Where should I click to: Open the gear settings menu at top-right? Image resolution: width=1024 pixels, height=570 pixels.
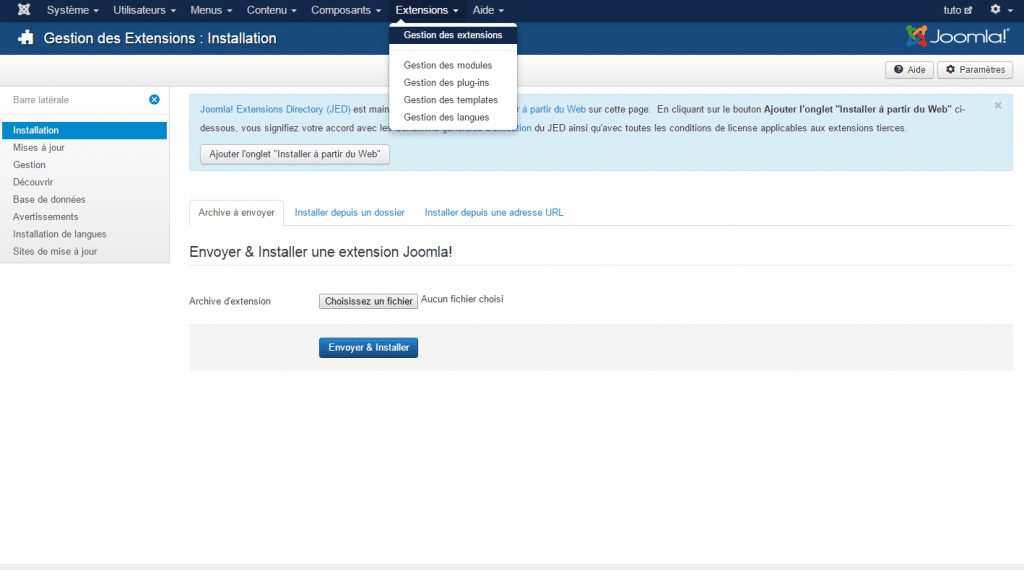click(x=999, y=10)
